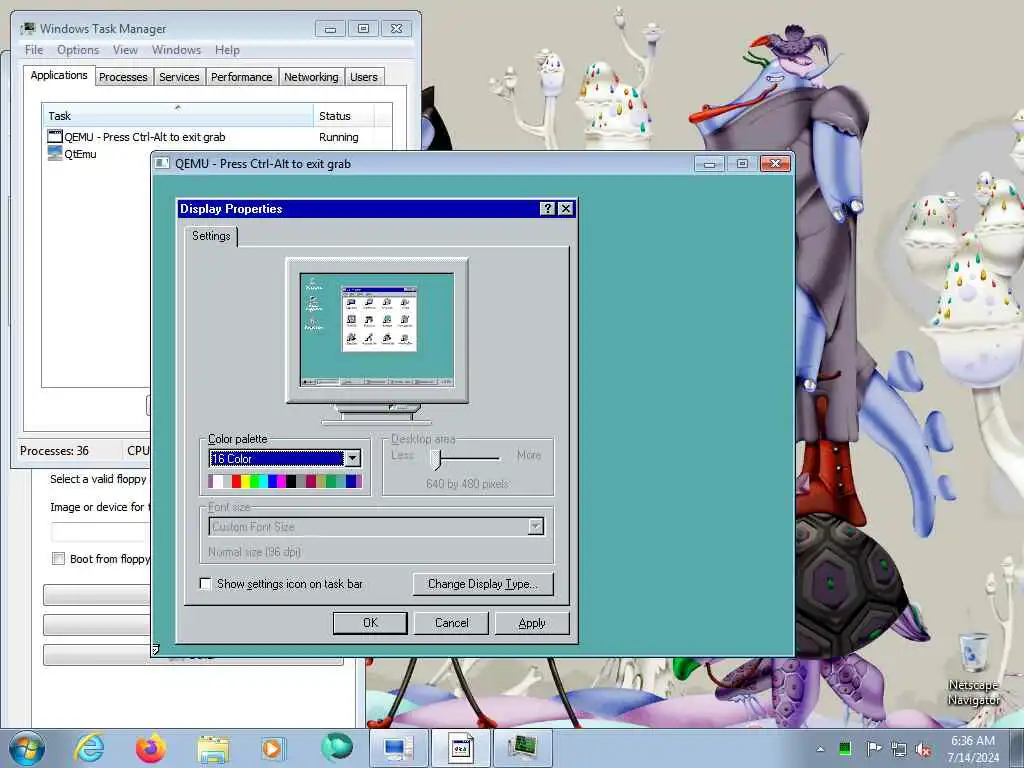Click the Processes: 36 status entry
The height and width of the screenshot is (768, 1024).
coord(54,451)
